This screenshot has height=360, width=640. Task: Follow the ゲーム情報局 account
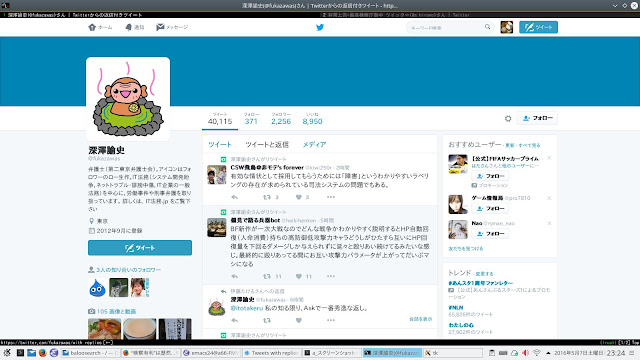[x=490, y=209]
